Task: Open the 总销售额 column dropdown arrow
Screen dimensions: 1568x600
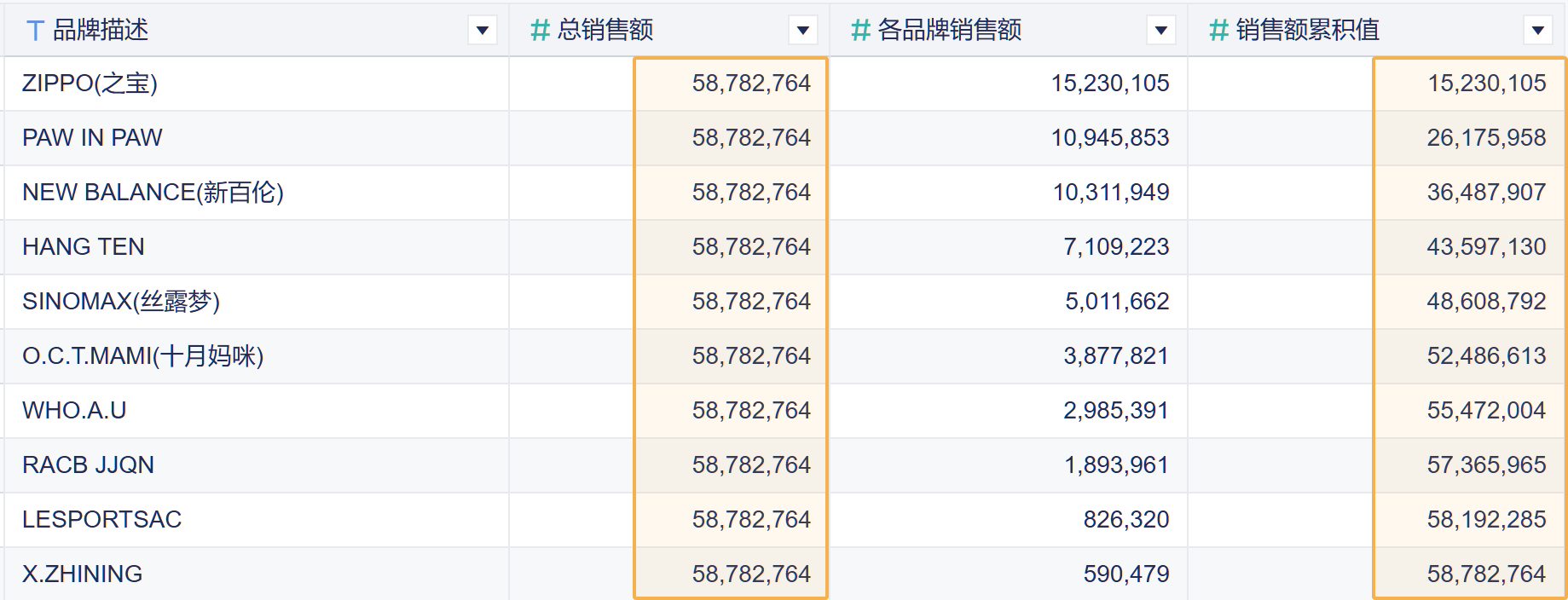Action: click(802, 31)
